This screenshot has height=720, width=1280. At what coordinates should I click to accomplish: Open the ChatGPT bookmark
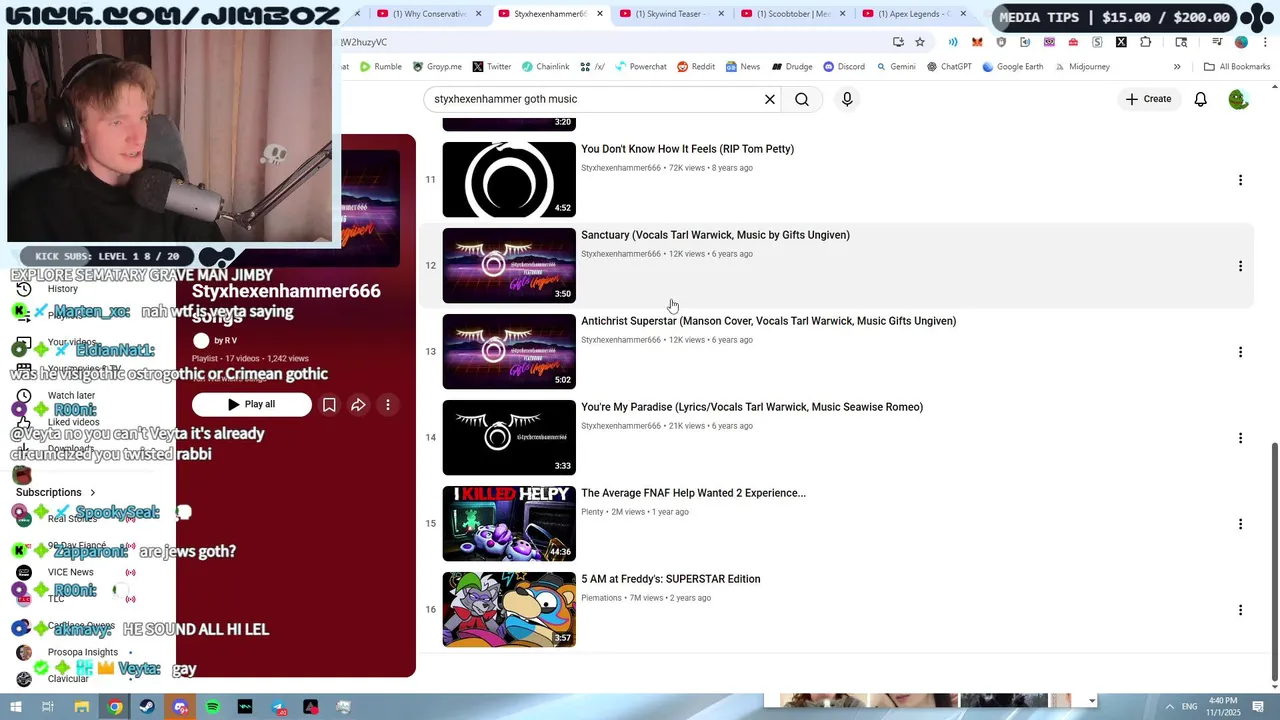pyautogui.click(x=949, y=67)
